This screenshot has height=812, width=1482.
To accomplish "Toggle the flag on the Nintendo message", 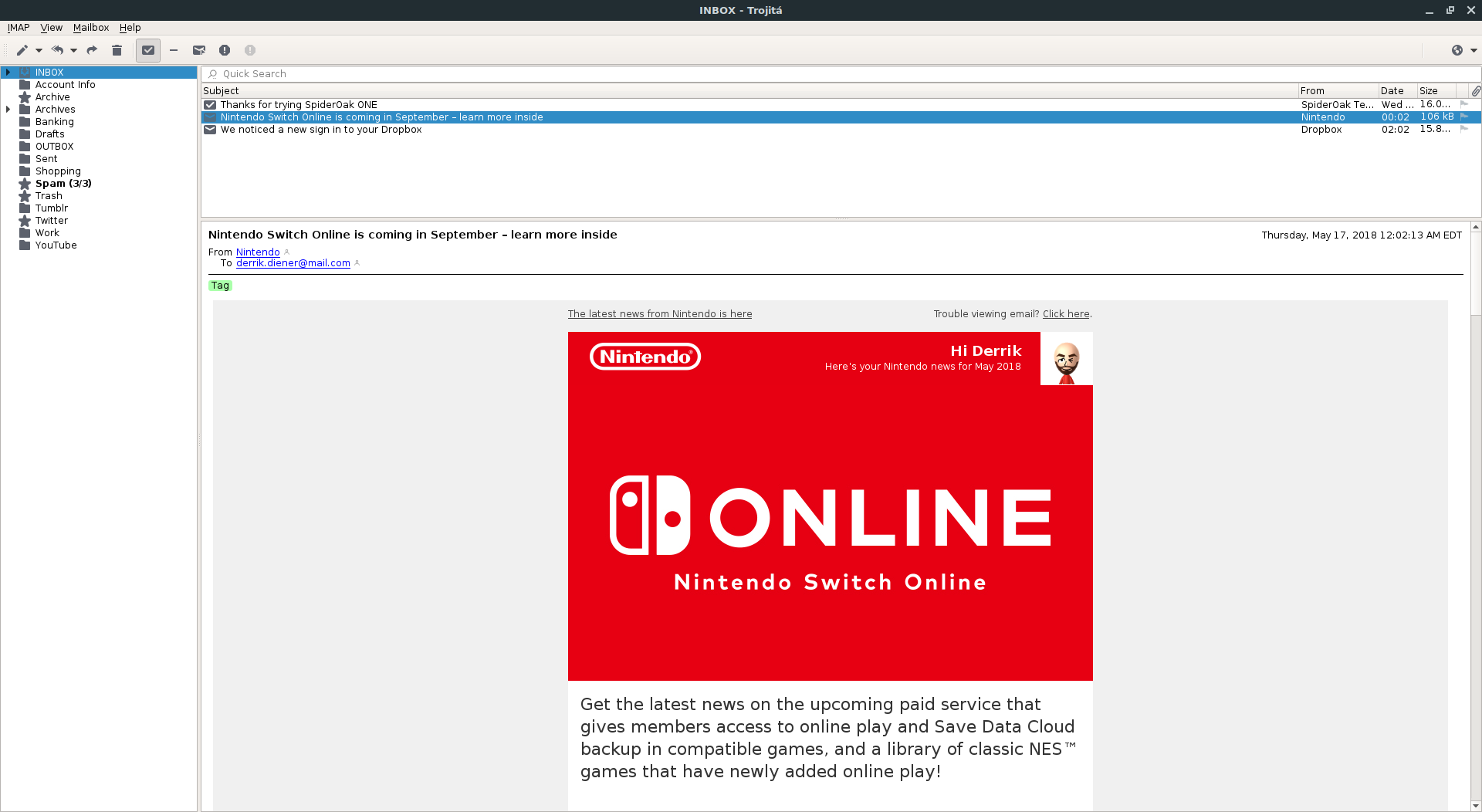I will pos(1464,117).
